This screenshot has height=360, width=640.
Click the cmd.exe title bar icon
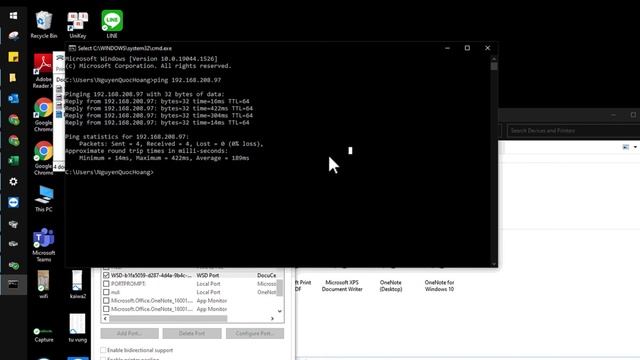(x=72, y=48)
